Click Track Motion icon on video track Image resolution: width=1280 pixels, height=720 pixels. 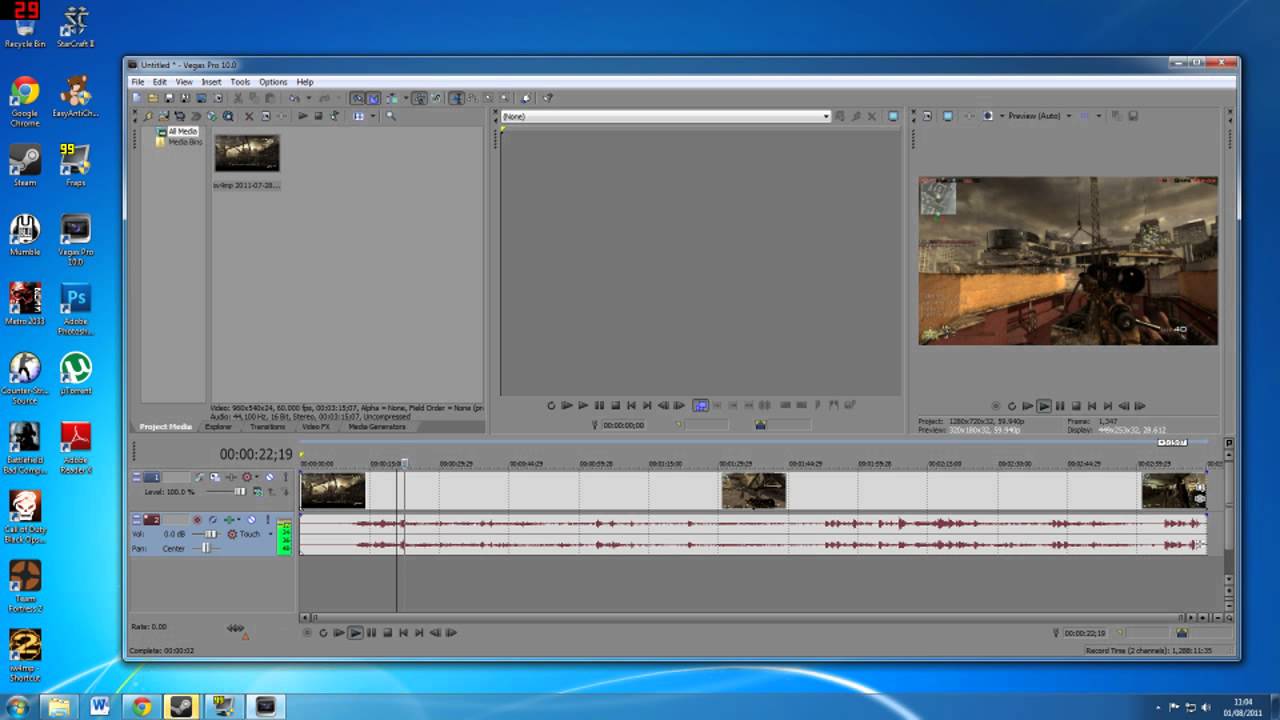click(214, 477)
